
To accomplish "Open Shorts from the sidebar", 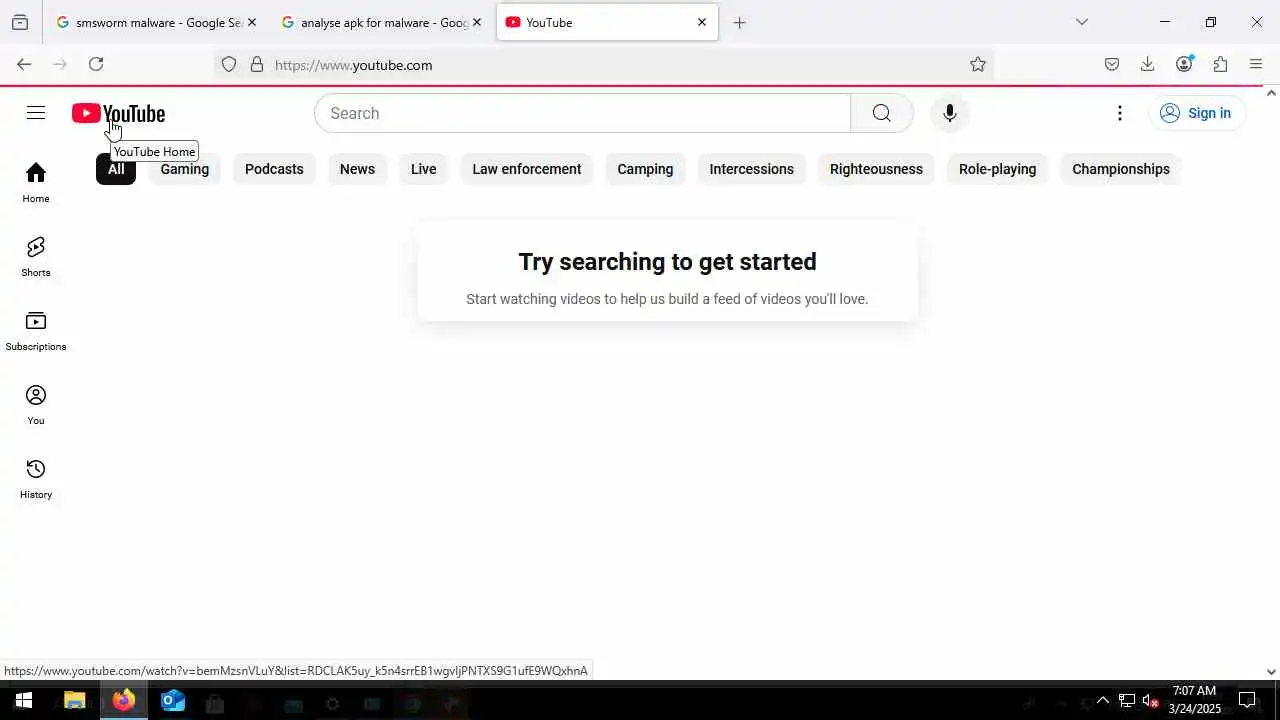I will click(x=36, y=257).
